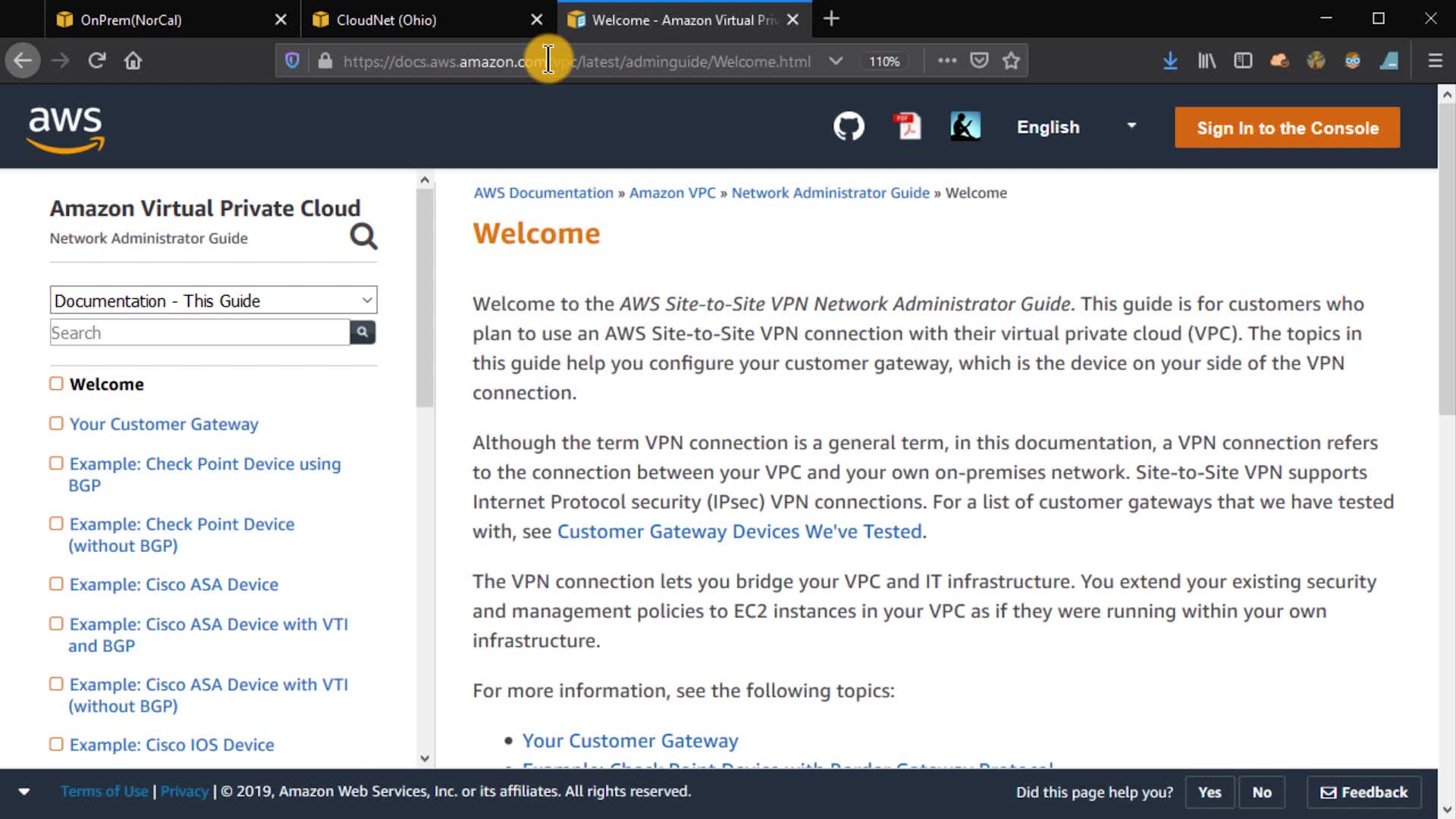
Task: Click the sidebar Search input field
Action: click(x=199, y=333)
